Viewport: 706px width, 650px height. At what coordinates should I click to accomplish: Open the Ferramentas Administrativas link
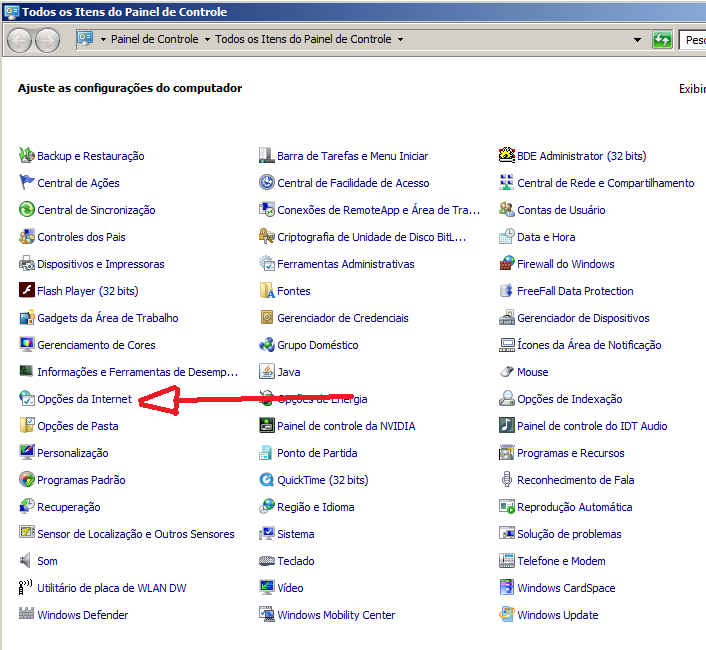(345, 264)
